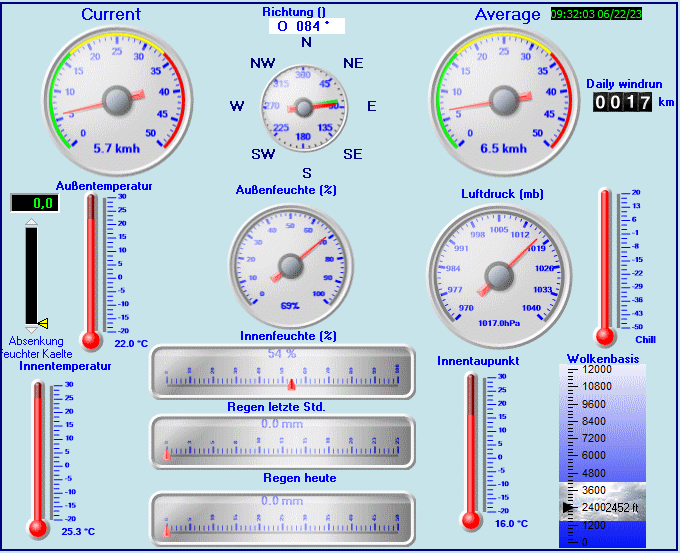Image resolution: width=680 pixels, height=553 pixels.
Task: Click the NE compass direction label
Action: coord(353,63)
